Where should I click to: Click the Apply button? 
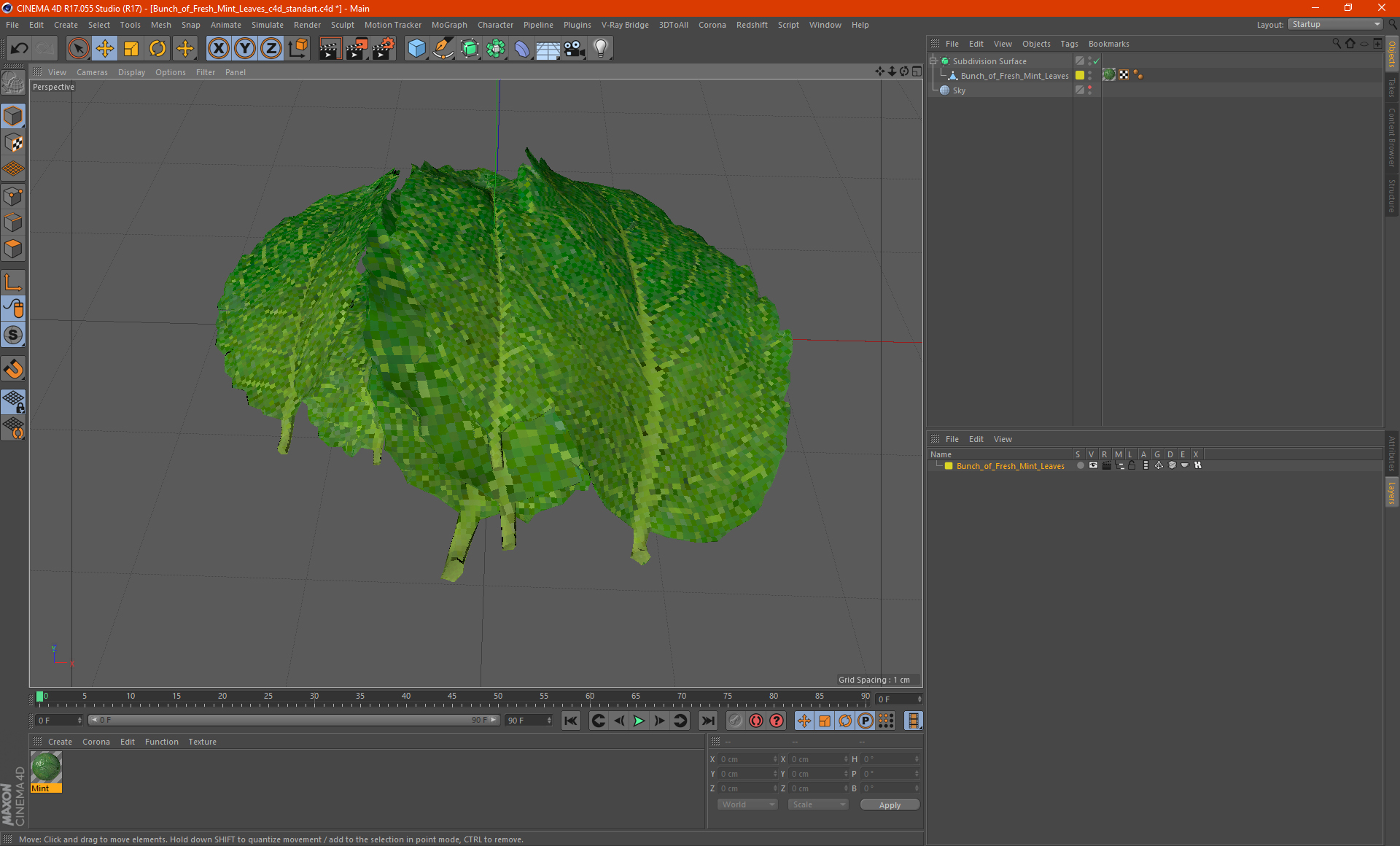(x=890, y=805)
